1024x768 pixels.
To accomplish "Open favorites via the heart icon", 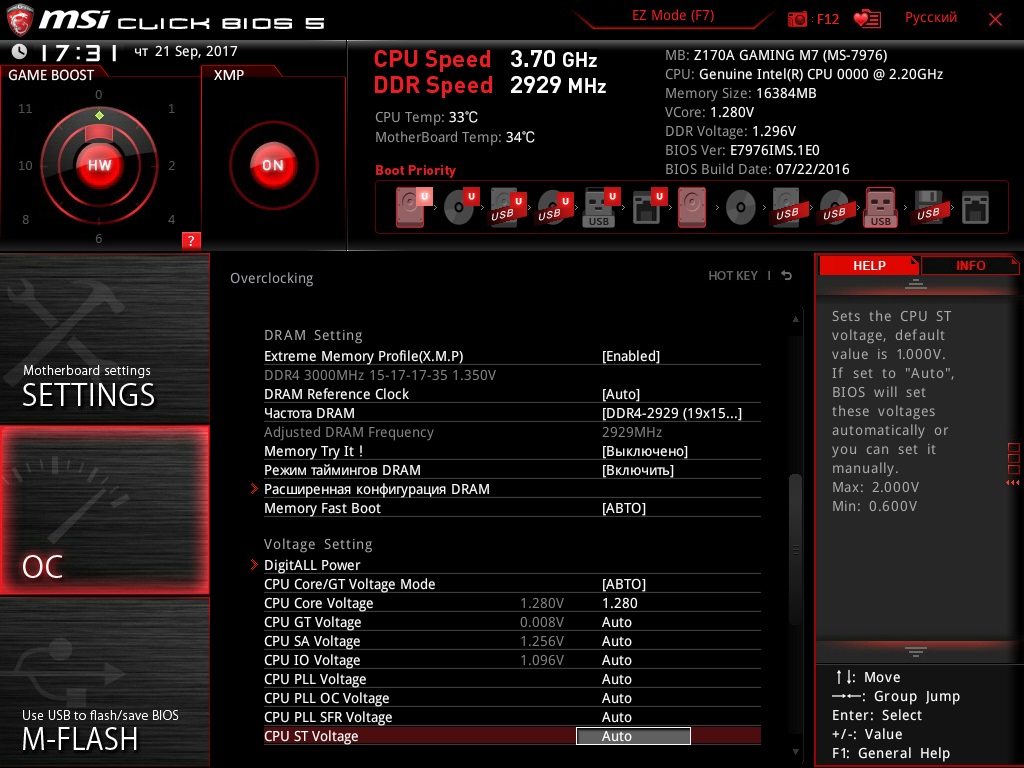I will tap(867, 19).
